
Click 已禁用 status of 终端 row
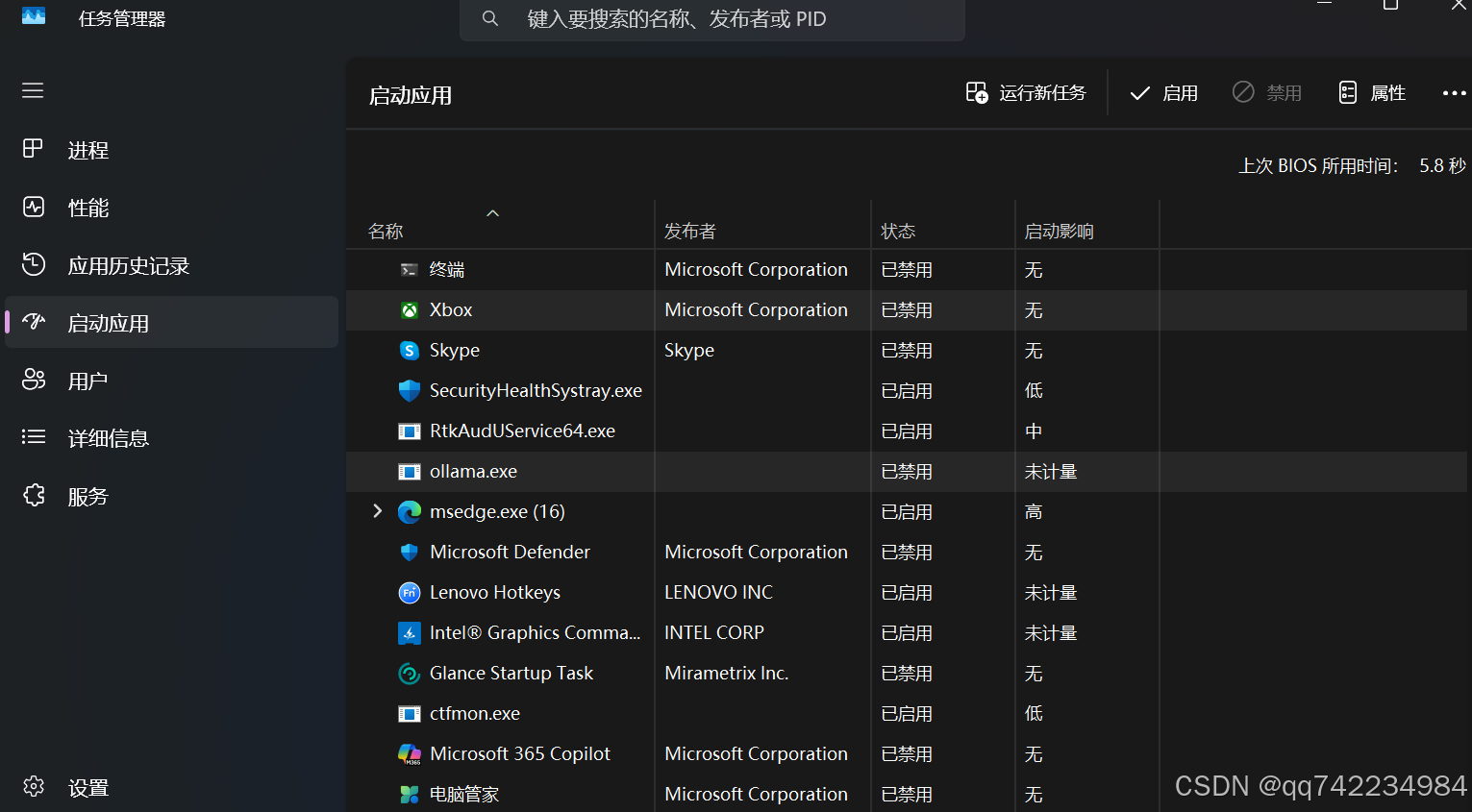pos(907,270)
